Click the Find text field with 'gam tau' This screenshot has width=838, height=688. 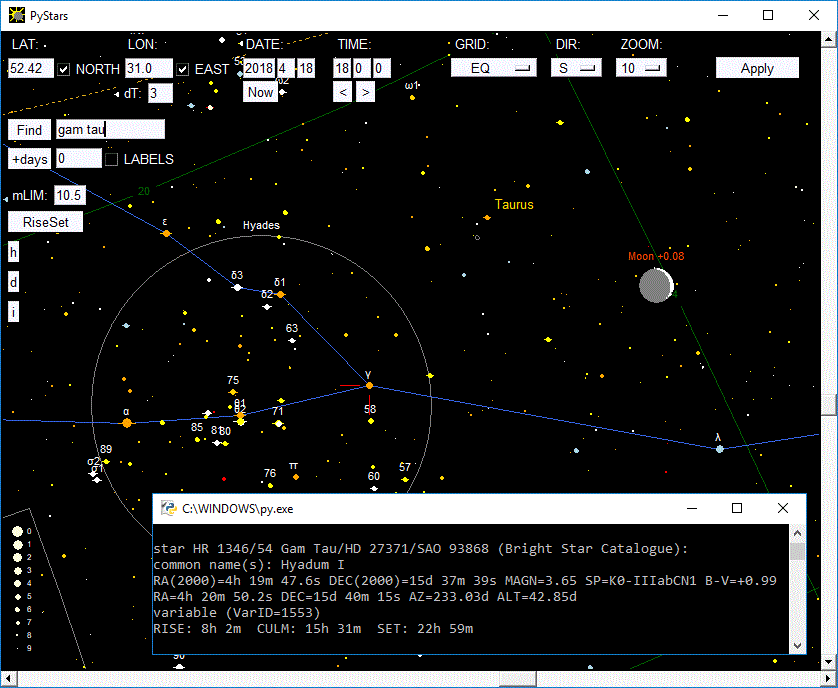pyautogui.click(x=109, y=130)
